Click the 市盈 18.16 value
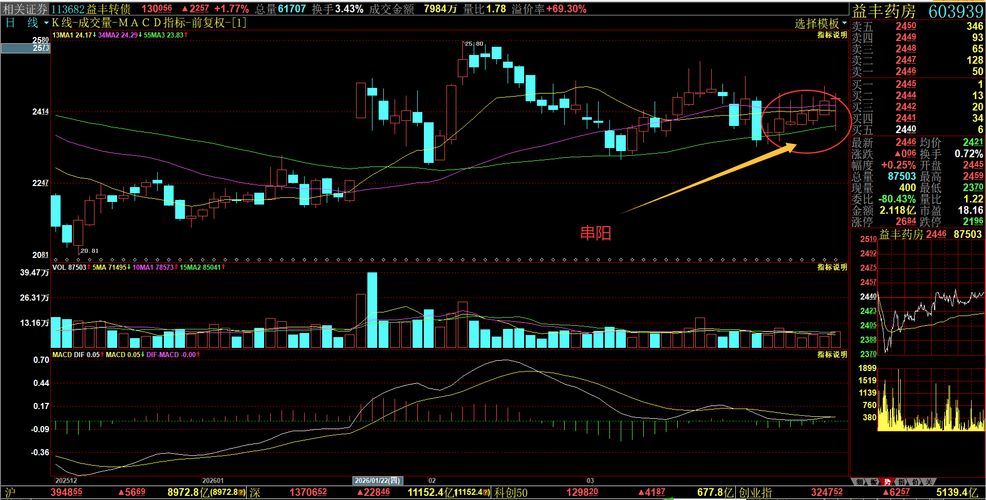The image size is (986, 500). (x=969, y=209)
